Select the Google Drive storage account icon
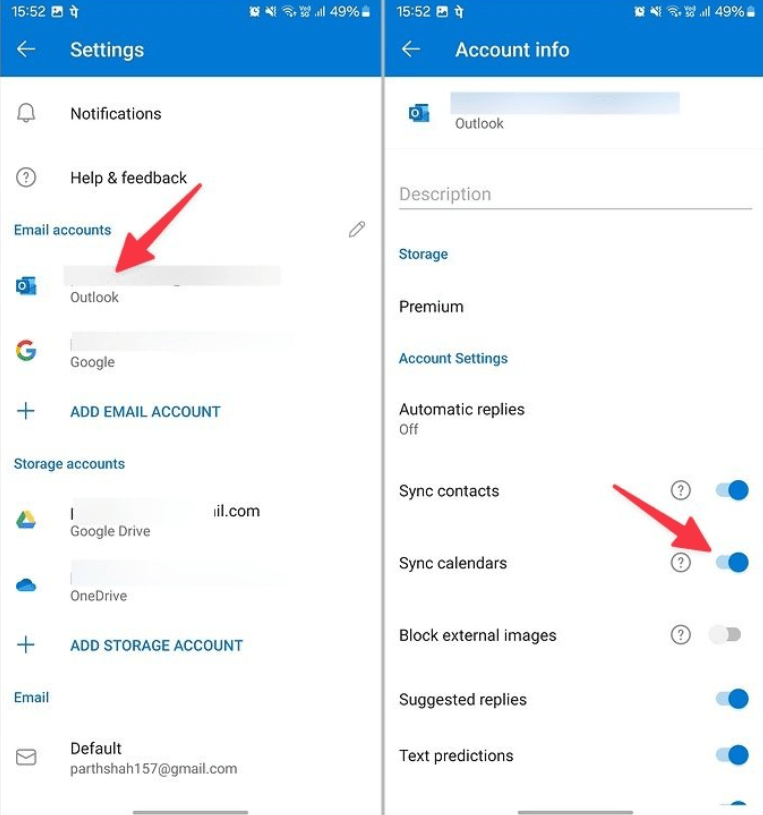This screenshot has width=763, height=815. tap(26, 520)
